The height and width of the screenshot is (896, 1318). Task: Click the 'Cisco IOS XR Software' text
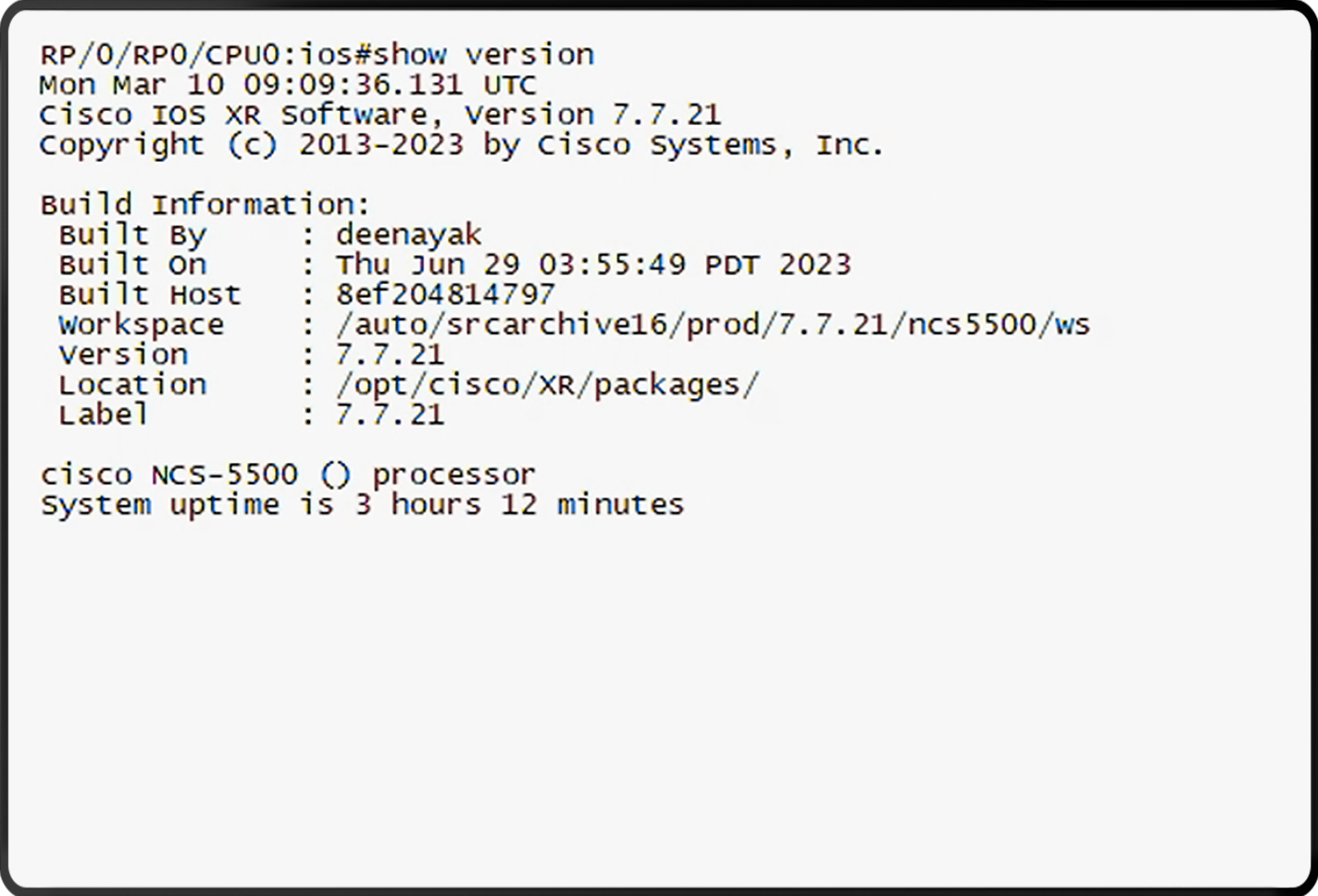232,116
